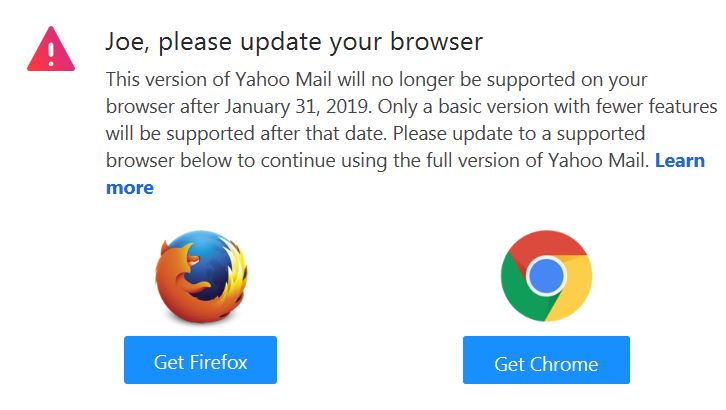Image resolution: width=726 pixels, height=410 pixels.
Task: Click the "will be supported after that date" text
Action: (x=245, y=134)
